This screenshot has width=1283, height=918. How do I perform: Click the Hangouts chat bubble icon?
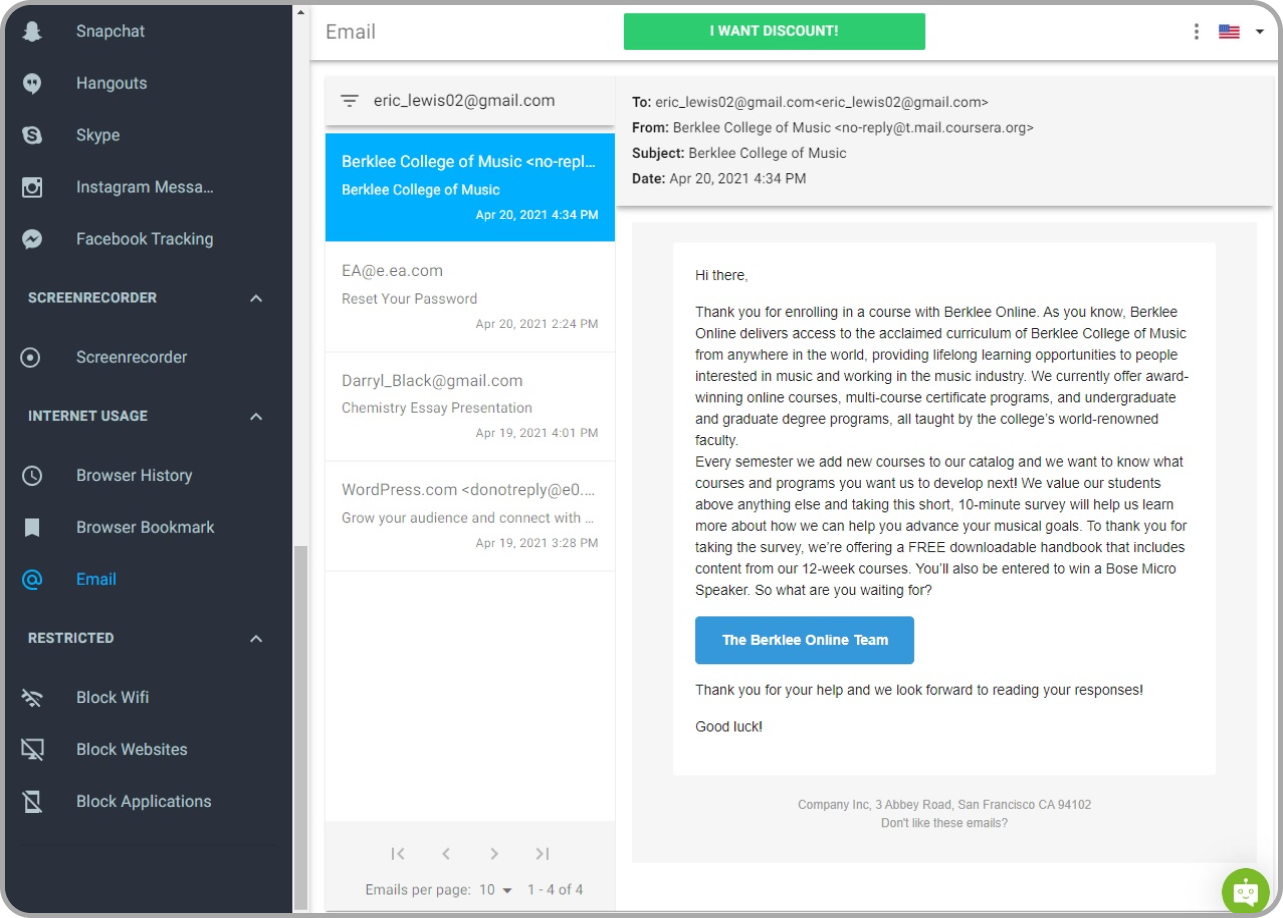point(32,84)
